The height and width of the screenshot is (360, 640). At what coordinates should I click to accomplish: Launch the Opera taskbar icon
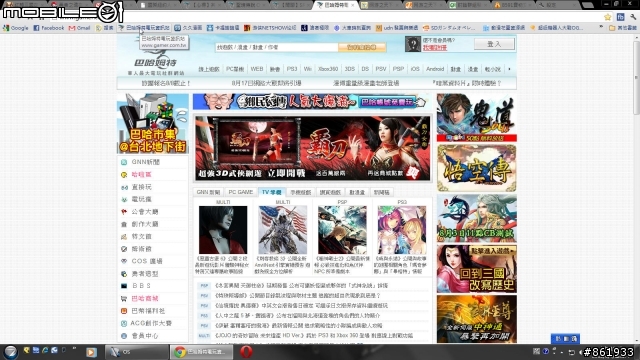pyautogui.click(x=246, y=352)
